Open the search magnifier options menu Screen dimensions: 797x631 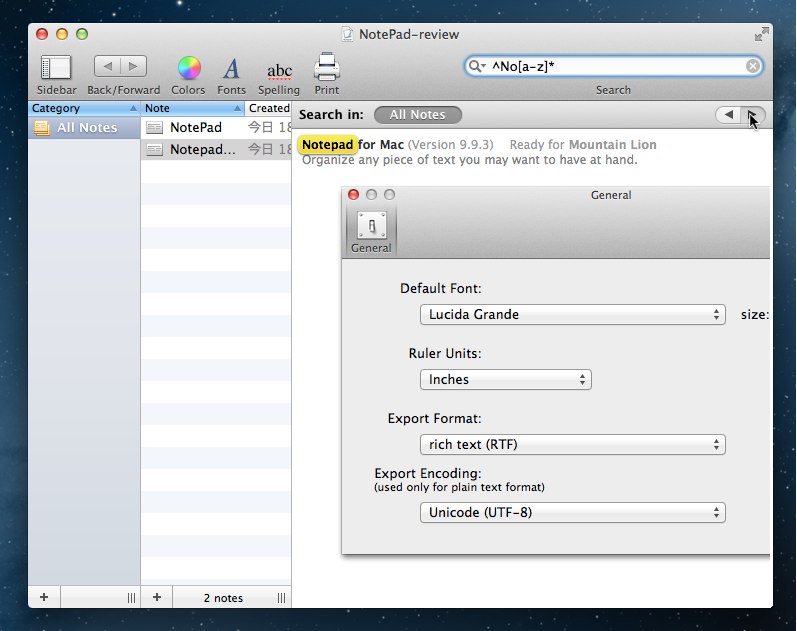(x=477, y=66)
